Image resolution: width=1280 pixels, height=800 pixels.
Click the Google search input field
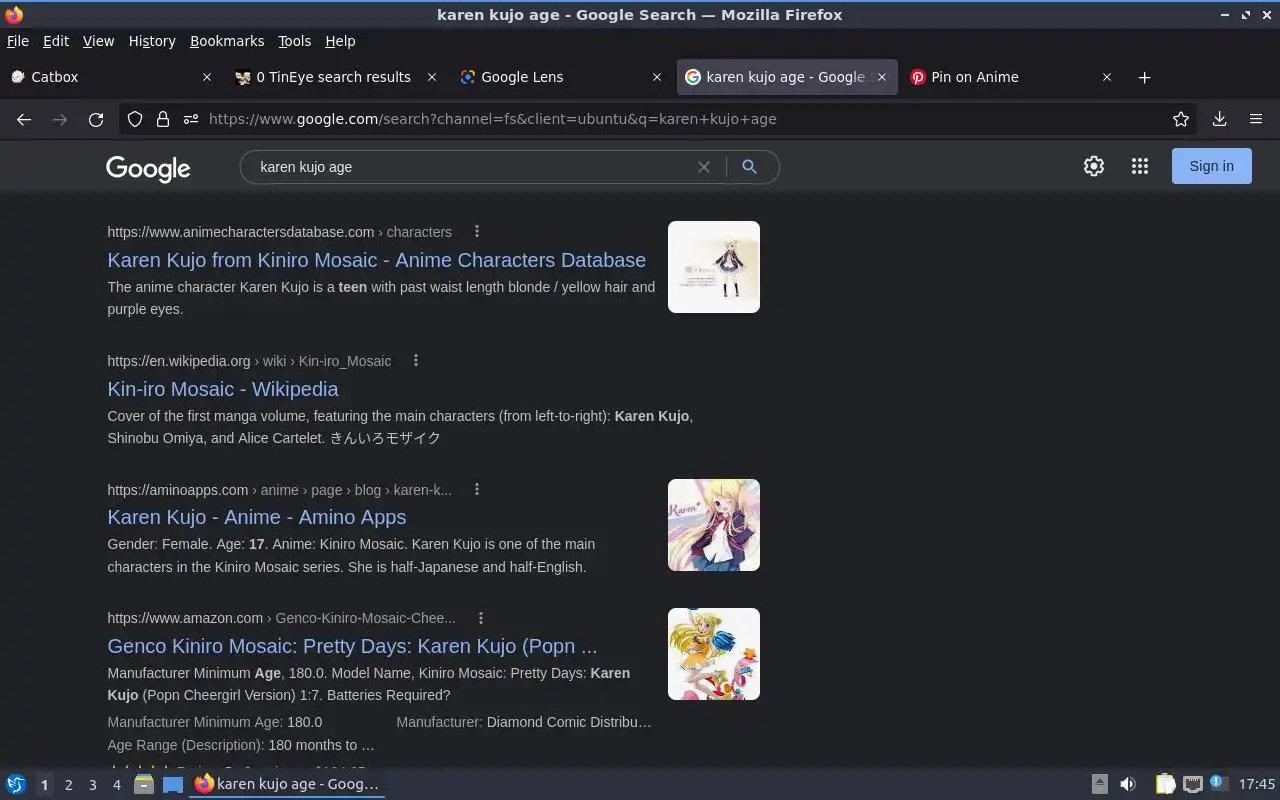click(470, 167)
